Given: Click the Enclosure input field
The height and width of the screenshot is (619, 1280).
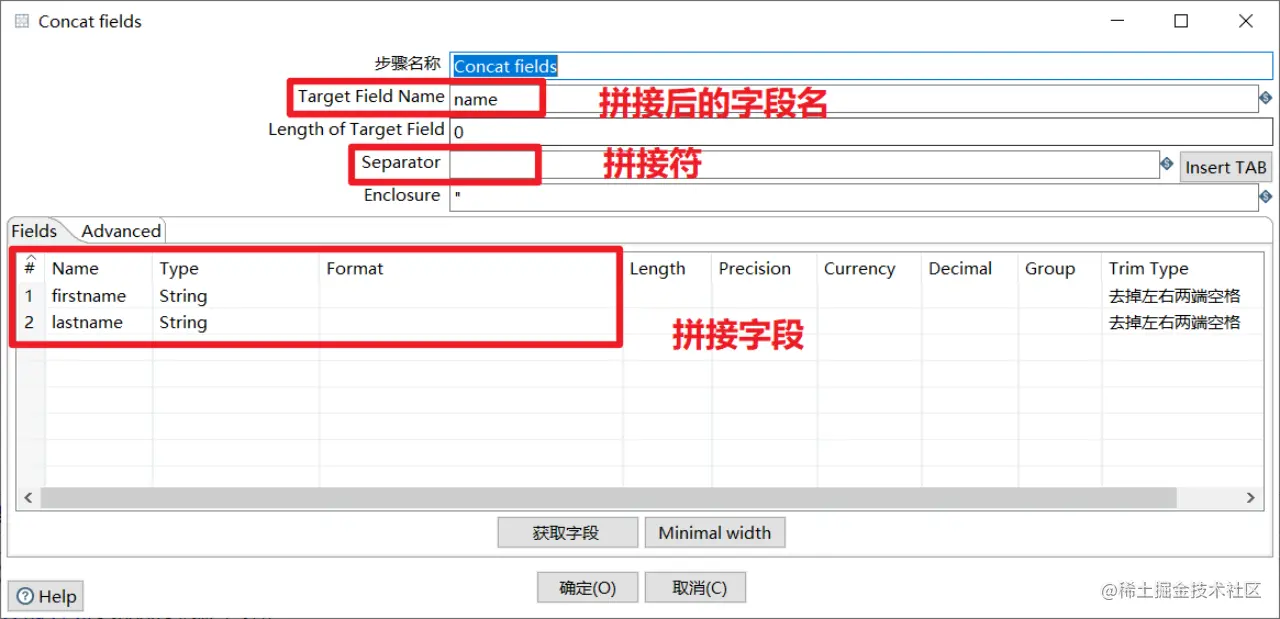Looking at the screenshot, I should point(853,197).
